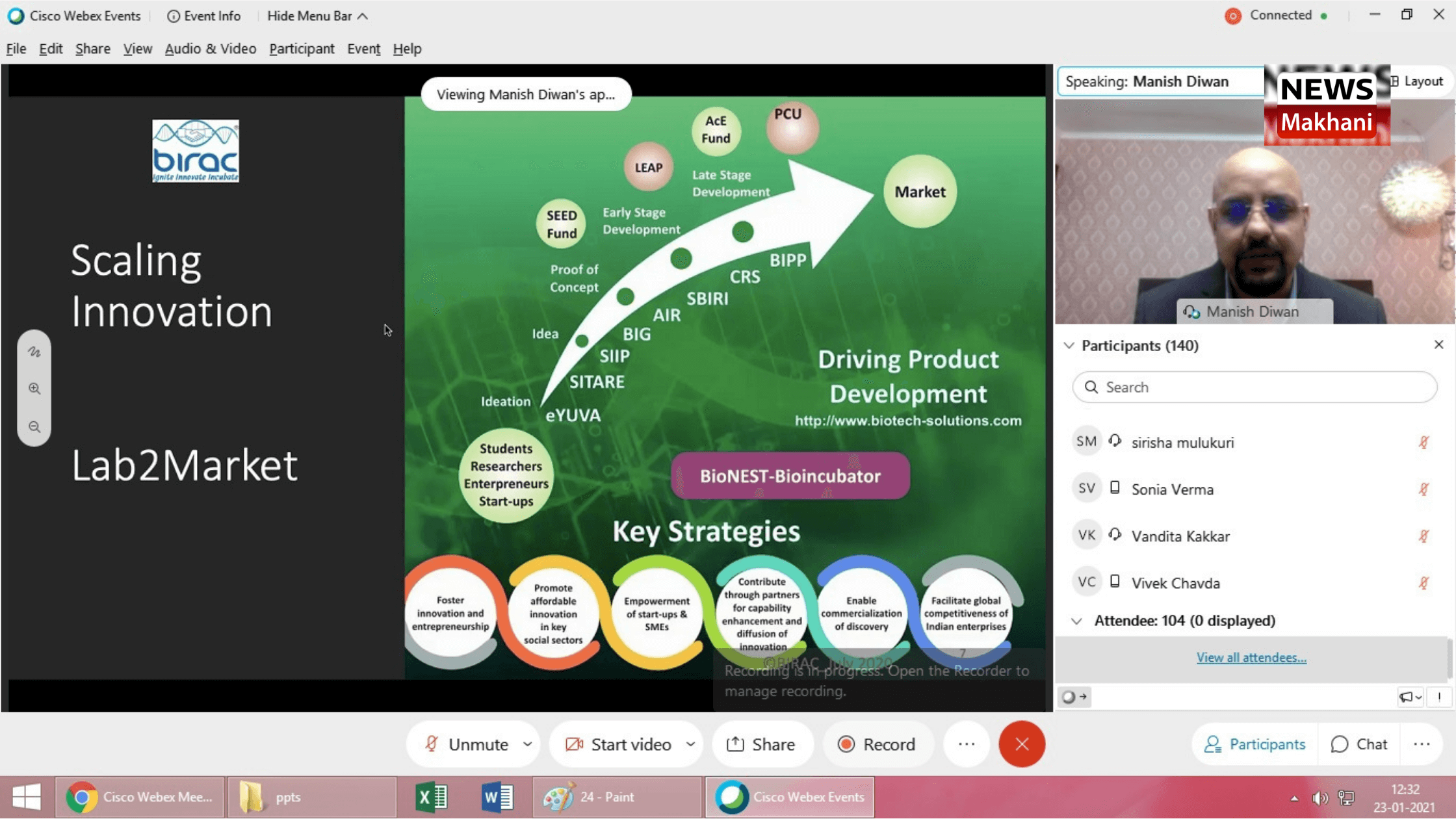Collapse the Attendee list section
This screenshot has height=819, width=1456.
[x=1076, y=621]
